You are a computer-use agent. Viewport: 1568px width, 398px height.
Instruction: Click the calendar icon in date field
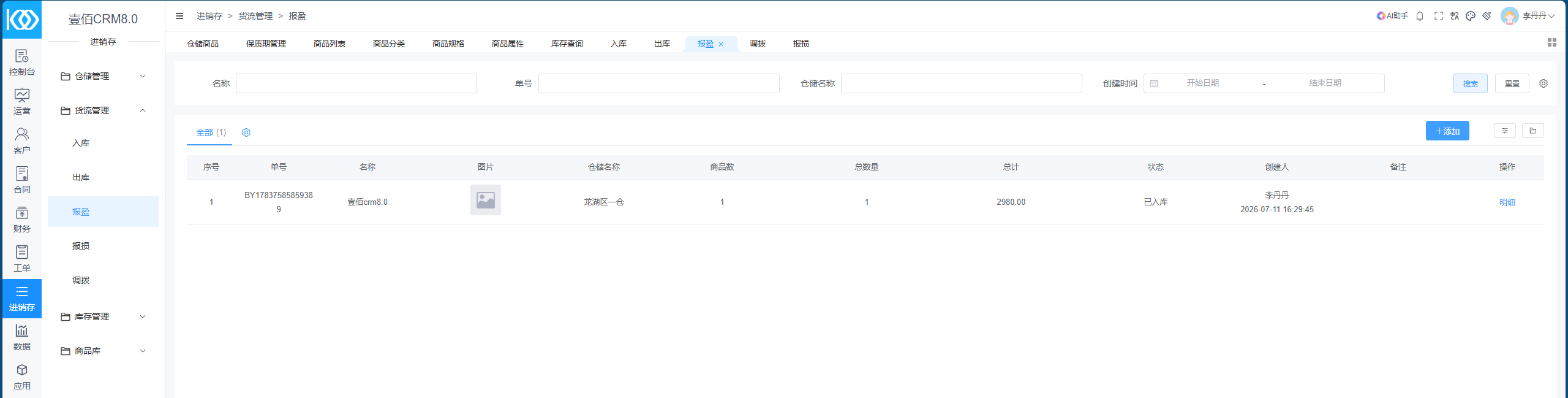(x=1154, y=83)
